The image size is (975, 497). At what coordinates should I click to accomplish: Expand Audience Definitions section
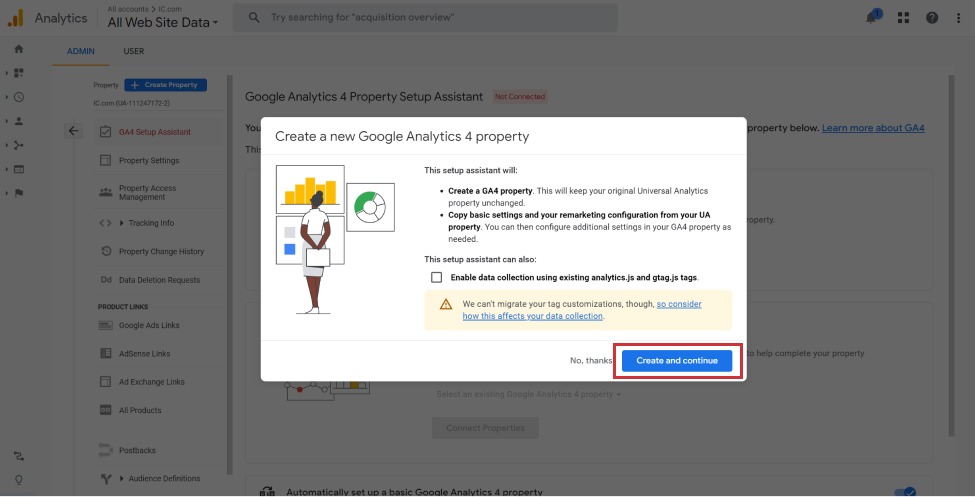tap(122, 478)
